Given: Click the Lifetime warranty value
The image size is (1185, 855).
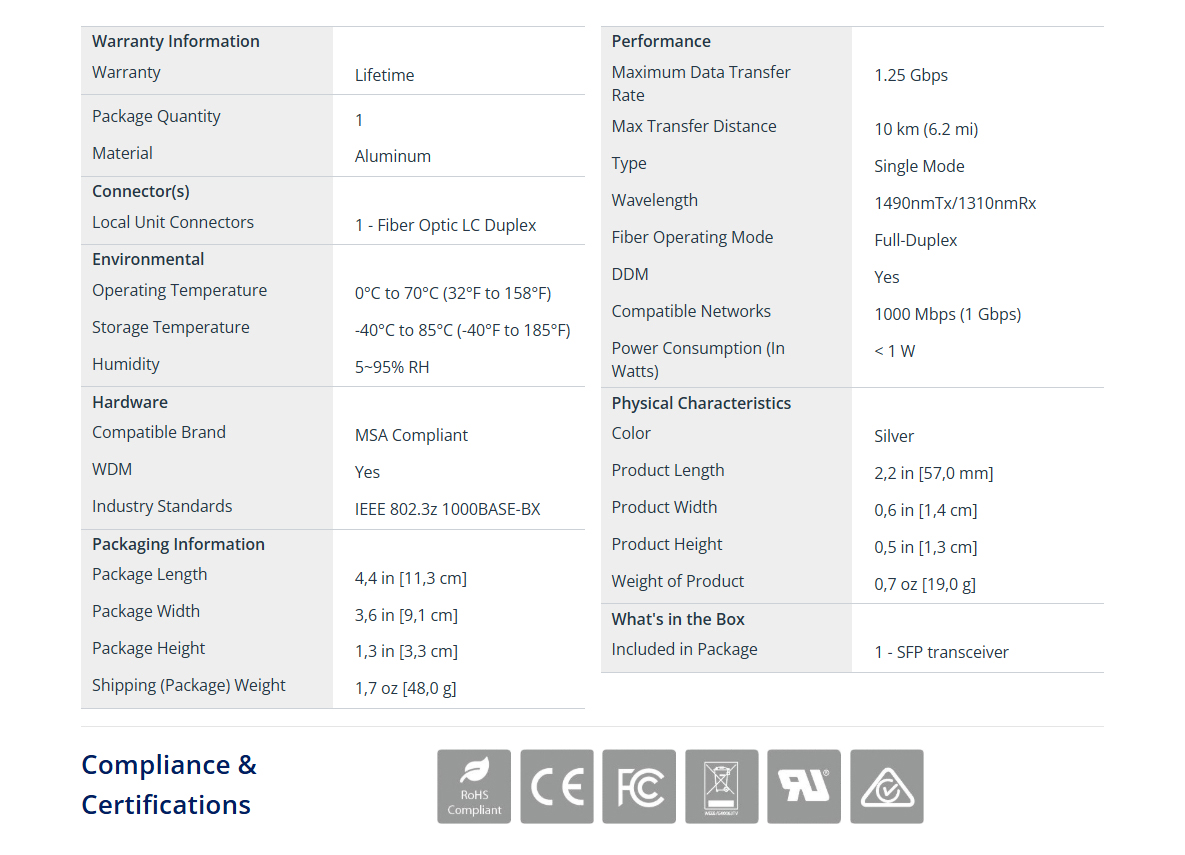Looking at the screenshot, I should [x=384, y=76].
